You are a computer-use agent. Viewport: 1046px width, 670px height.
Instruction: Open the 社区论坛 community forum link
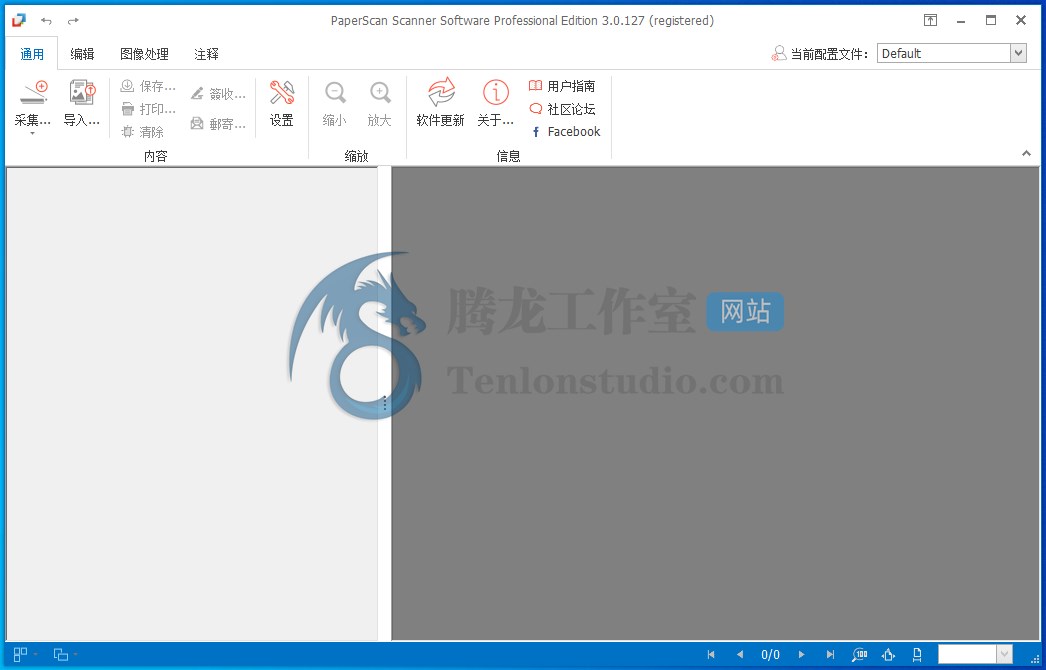point(562,109)
